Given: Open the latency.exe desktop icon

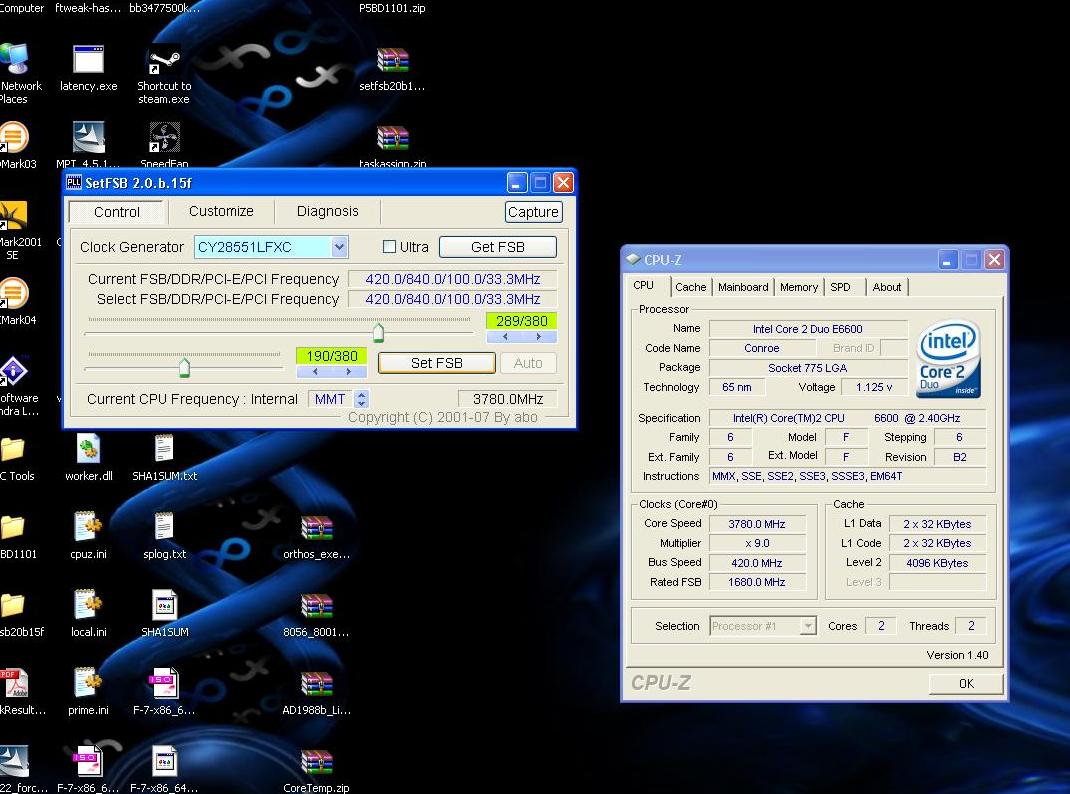Looking at the screenshot, I should [x=88, y=60].
